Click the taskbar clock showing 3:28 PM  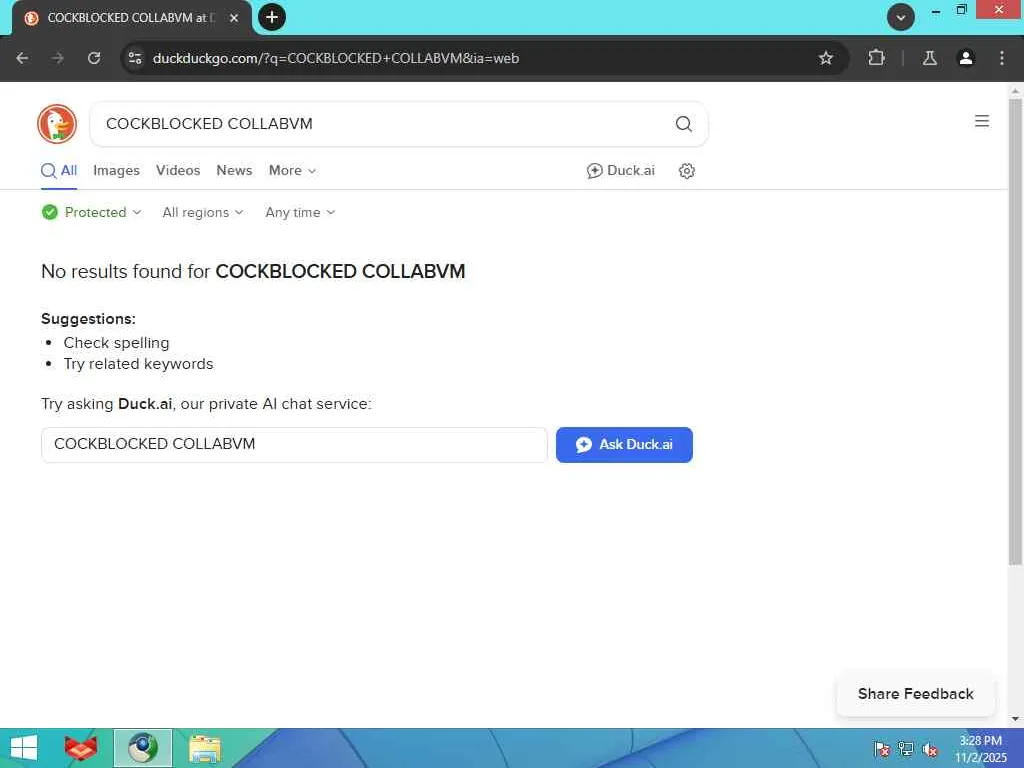point(980,748)
